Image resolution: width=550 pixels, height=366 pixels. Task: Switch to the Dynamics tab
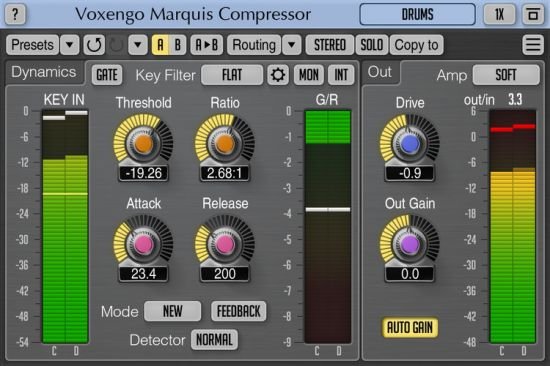tap(43, 72)
